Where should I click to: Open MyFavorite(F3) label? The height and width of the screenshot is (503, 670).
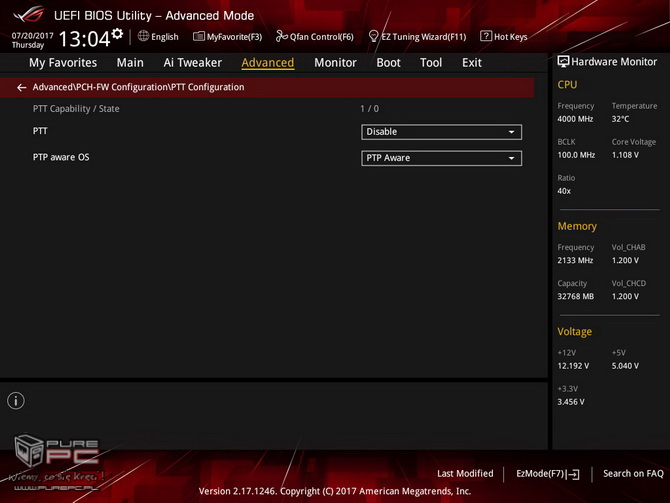pos(234,37)
